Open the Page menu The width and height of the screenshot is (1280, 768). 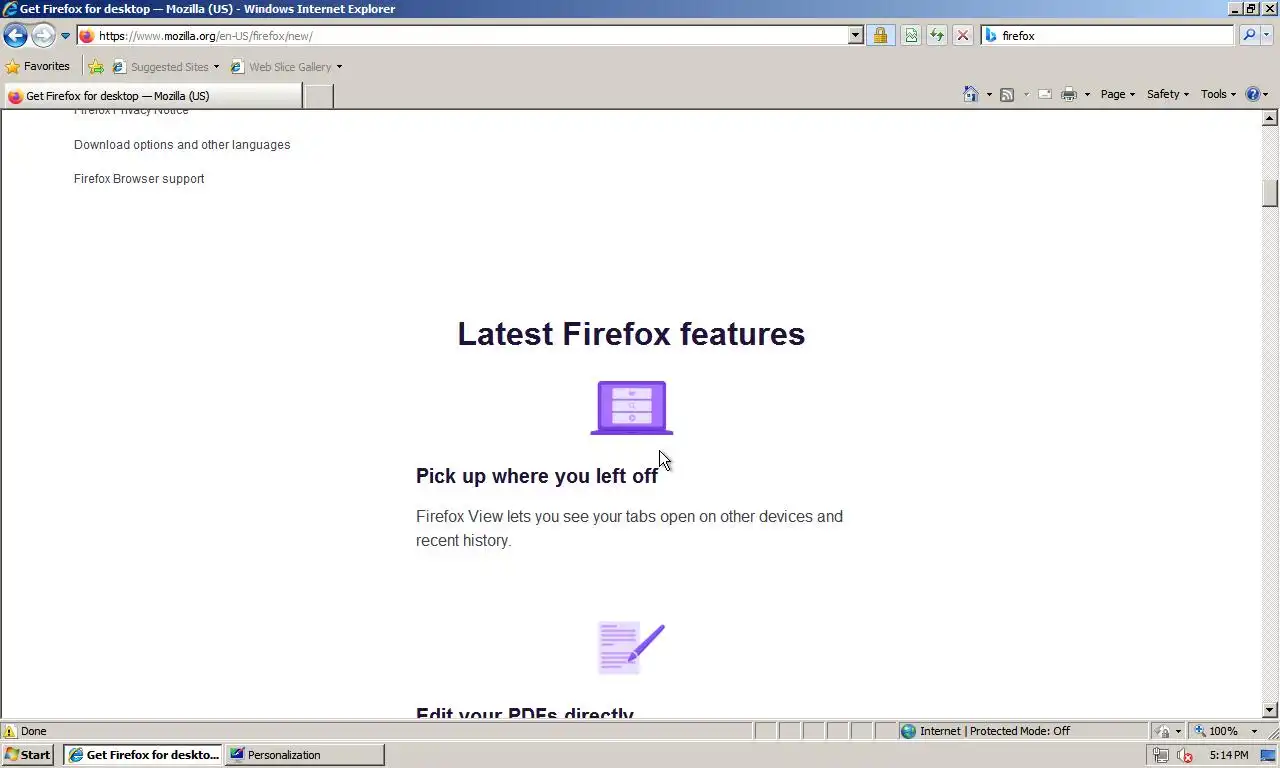pyautogui.click(x=1118, y=94)
